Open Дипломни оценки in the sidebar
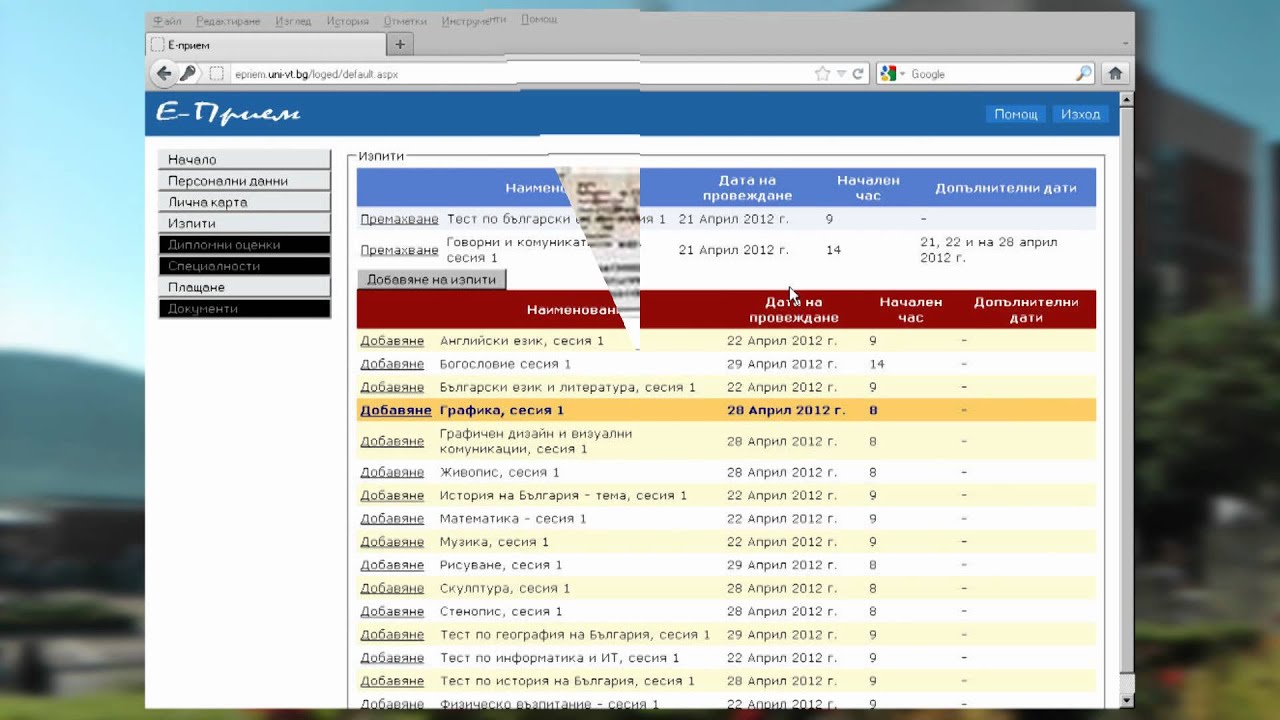Screen dimensions: 1280x720 click(x=244, y=245)
